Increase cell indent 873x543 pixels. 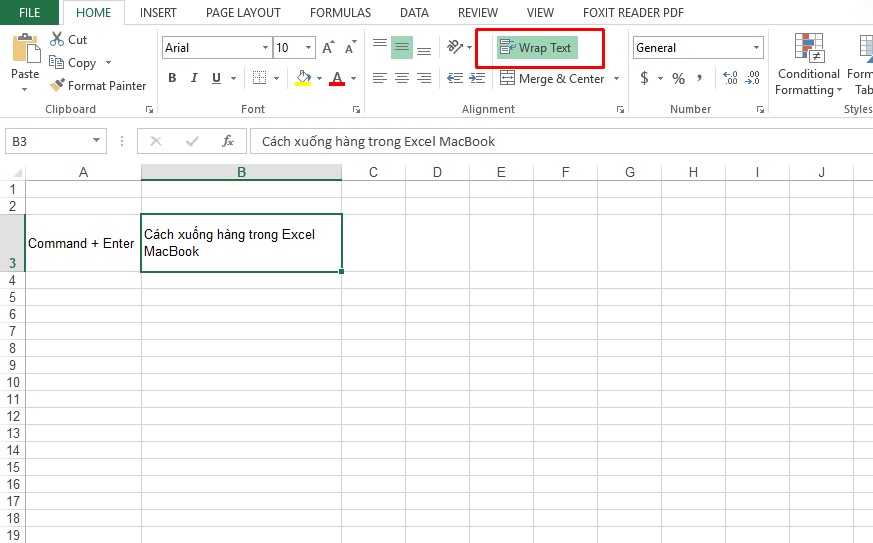point(478,78)
